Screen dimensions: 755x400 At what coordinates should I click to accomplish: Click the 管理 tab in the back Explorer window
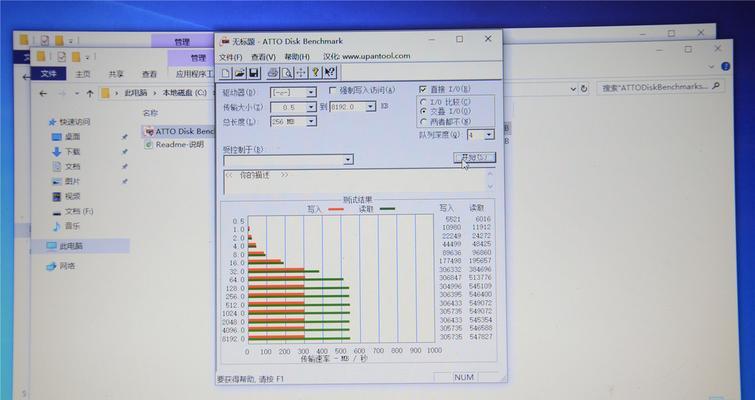pyautogui.click(x=182, y=42)
